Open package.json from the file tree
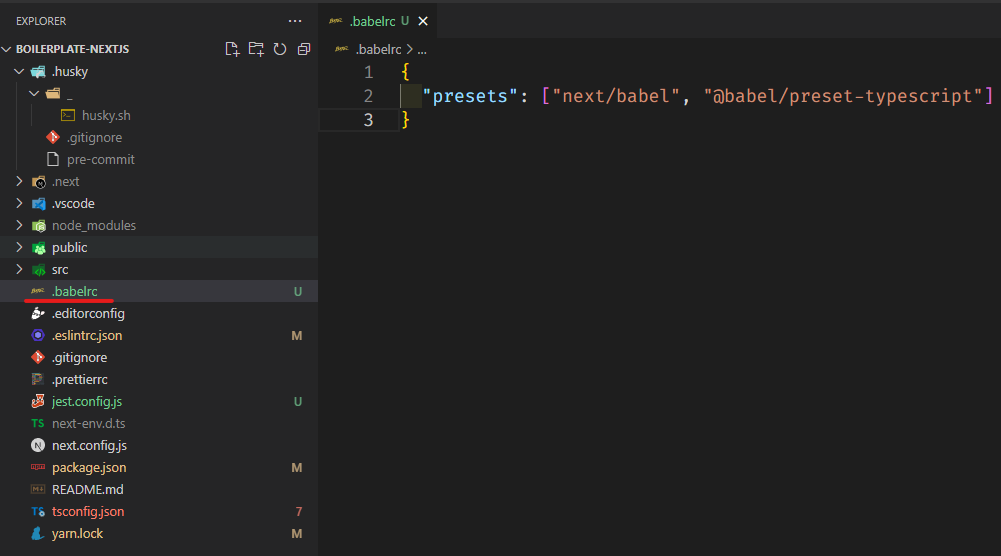1001x556 pixels. (x=88, y=468)
